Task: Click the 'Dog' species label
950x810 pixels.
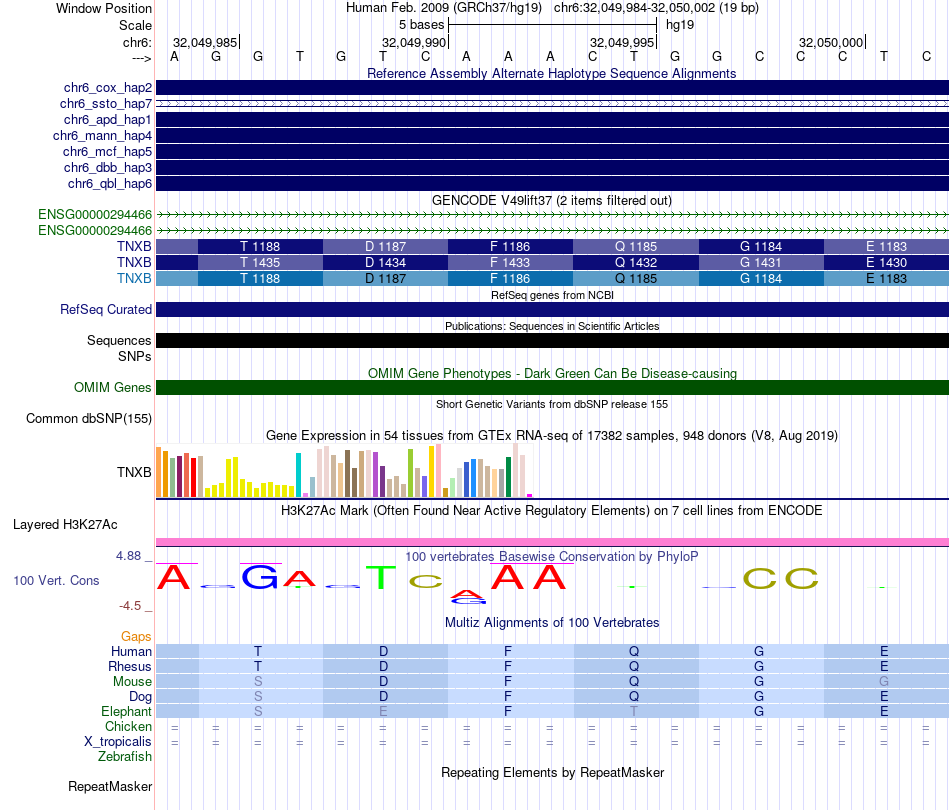Action: (140, 697)
